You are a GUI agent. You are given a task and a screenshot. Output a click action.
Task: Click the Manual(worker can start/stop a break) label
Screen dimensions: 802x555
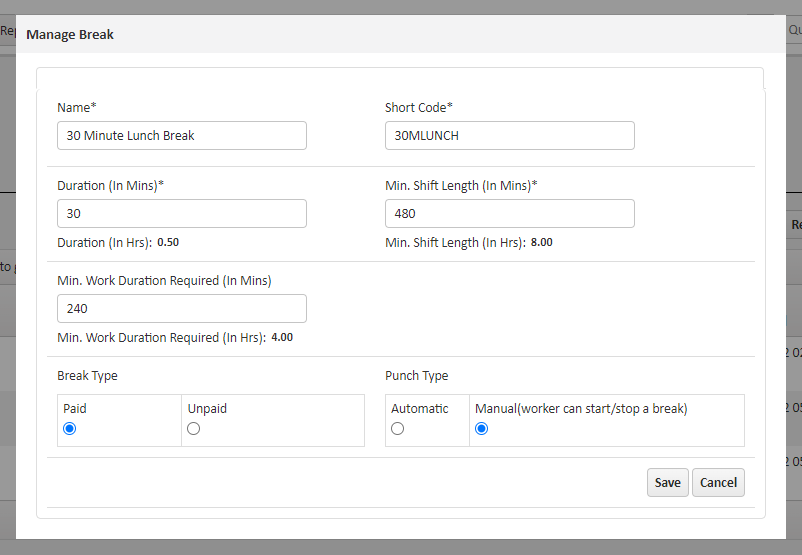(x=581, y=408)
